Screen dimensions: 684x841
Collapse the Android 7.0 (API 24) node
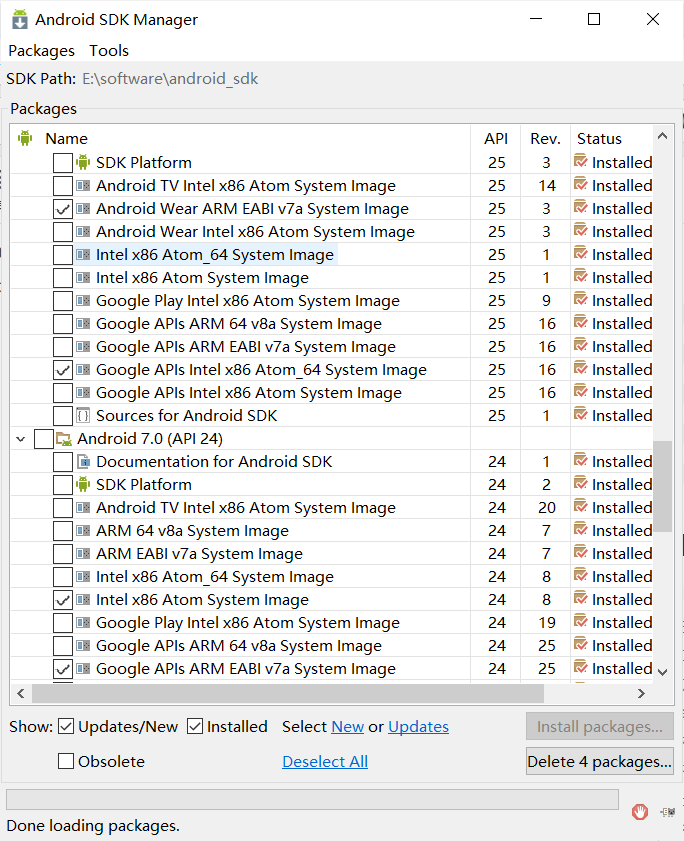coord(22,438)
